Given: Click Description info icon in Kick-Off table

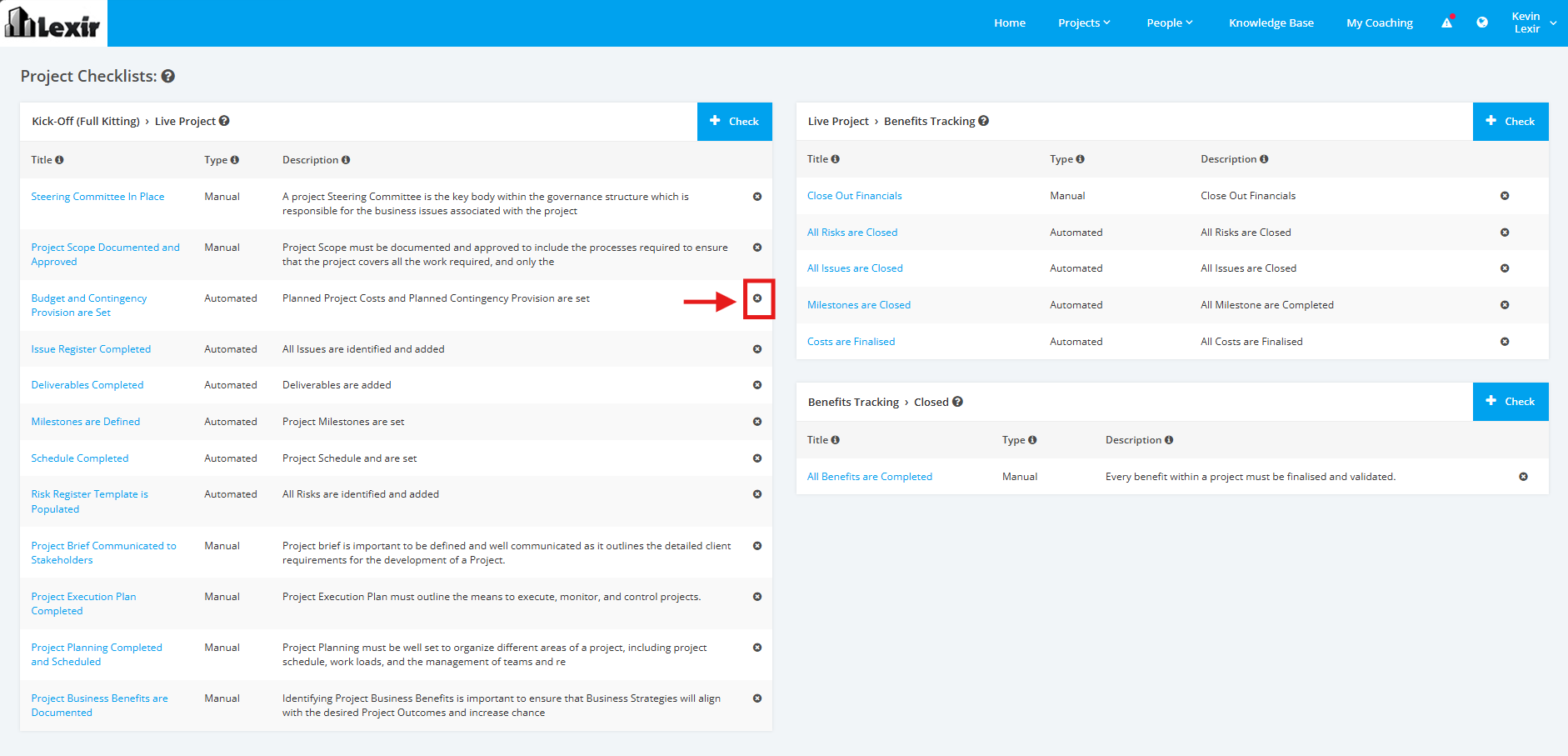Looking at the screenshot, I should pos(346,160).
